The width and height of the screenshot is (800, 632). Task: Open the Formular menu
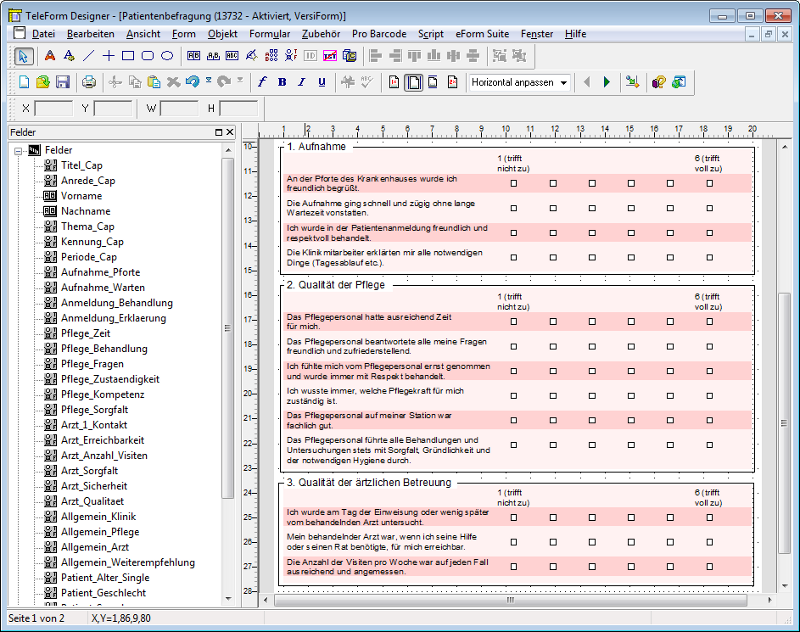tap(269, 33)
